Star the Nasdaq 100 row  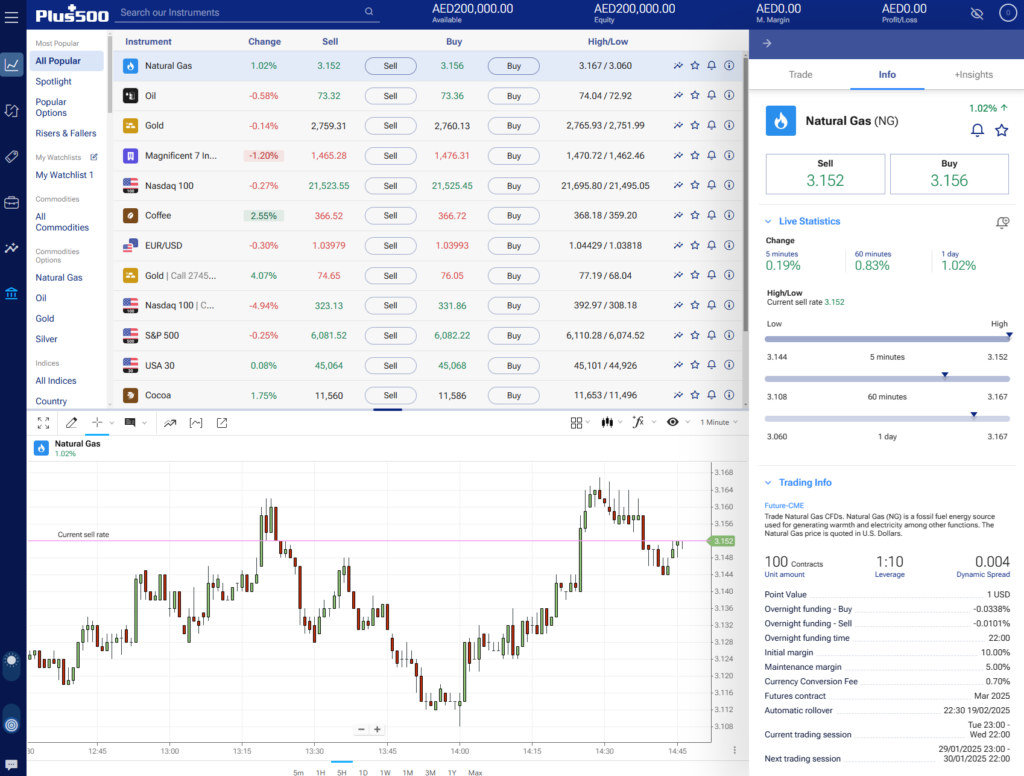[695, 186]
